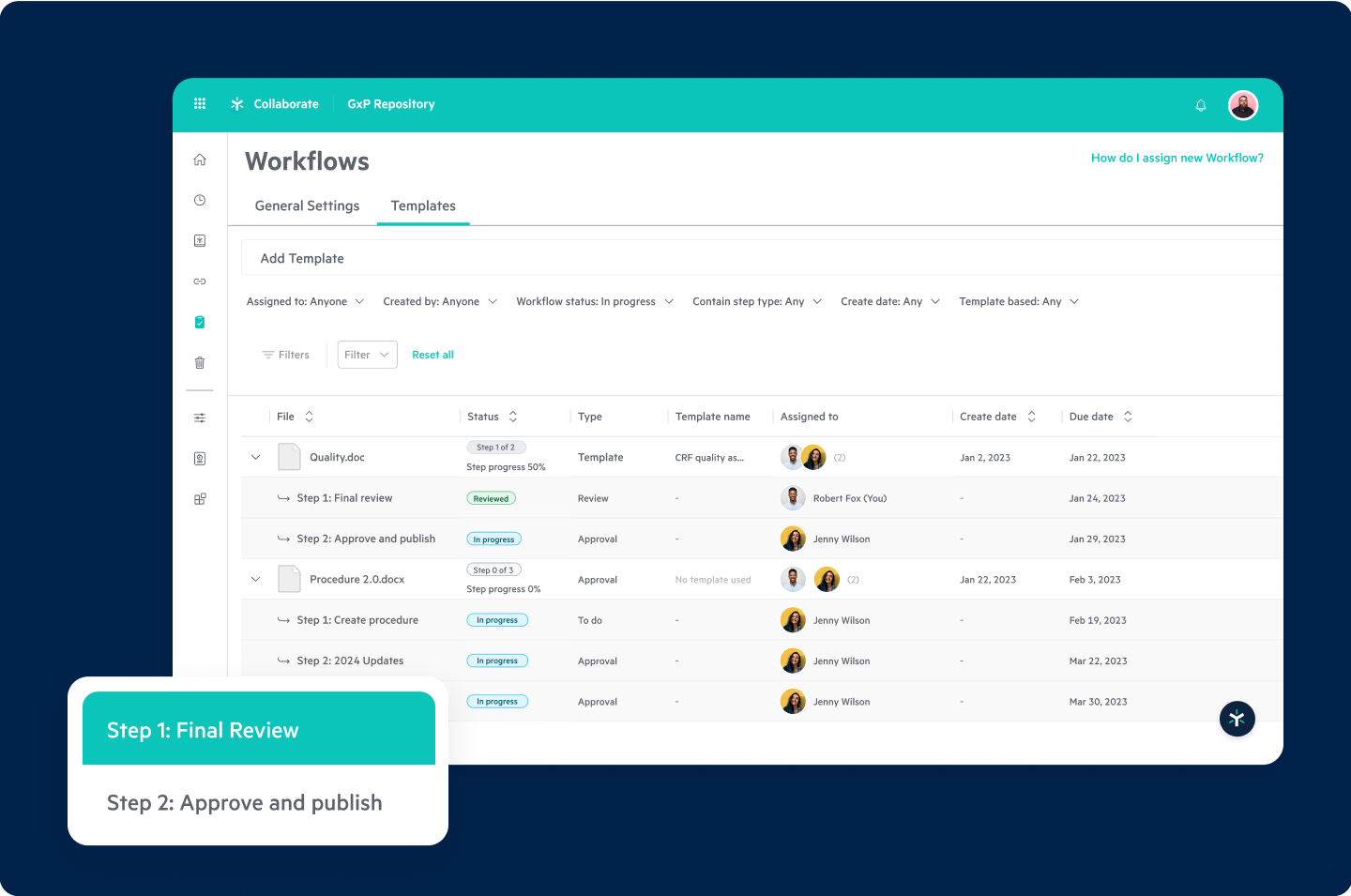Click the In progress badge for Step 2: Approve and publish
Image resolution: width=1351 pixels, height=896 pixels.
coord(493,539)
